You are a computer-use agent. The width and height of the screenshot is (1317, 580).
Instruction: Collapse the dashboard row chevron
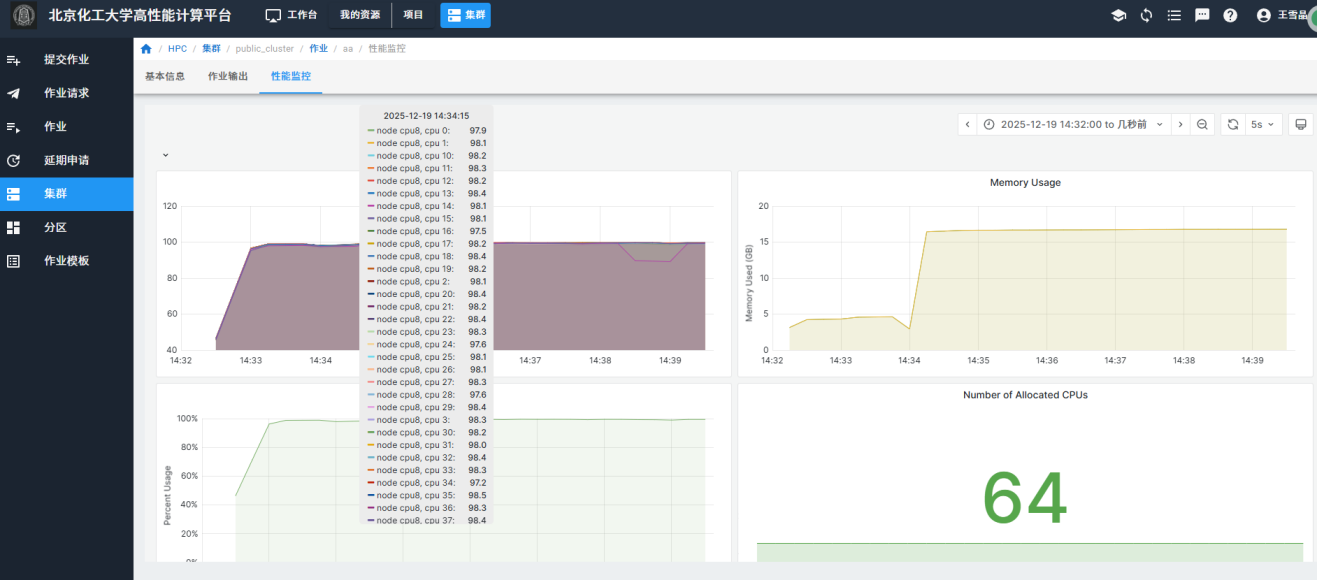pyautogui.click(x=166, y=156)
